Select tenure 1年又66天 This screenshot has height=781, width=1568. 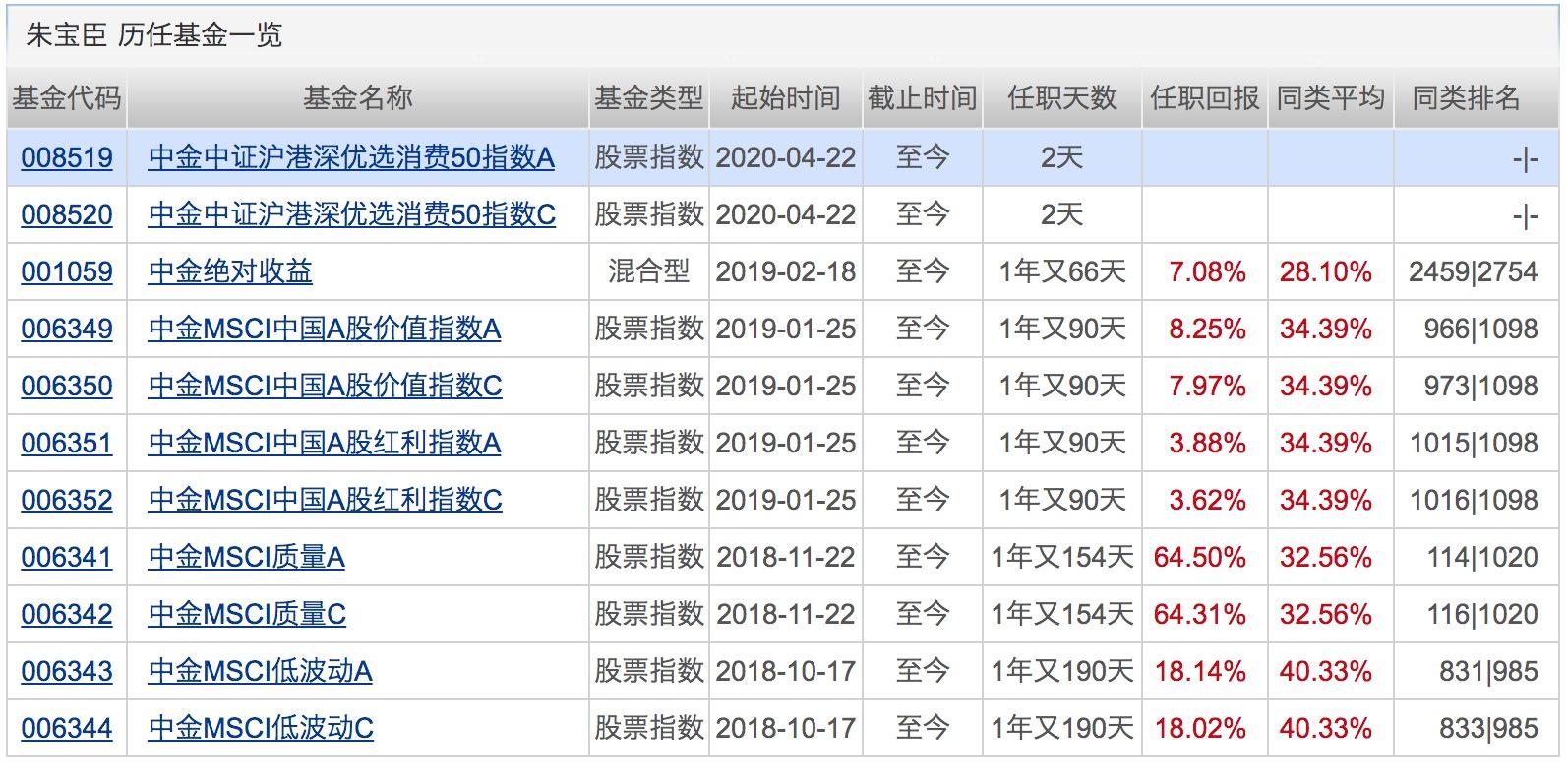tap(1062, 271)
